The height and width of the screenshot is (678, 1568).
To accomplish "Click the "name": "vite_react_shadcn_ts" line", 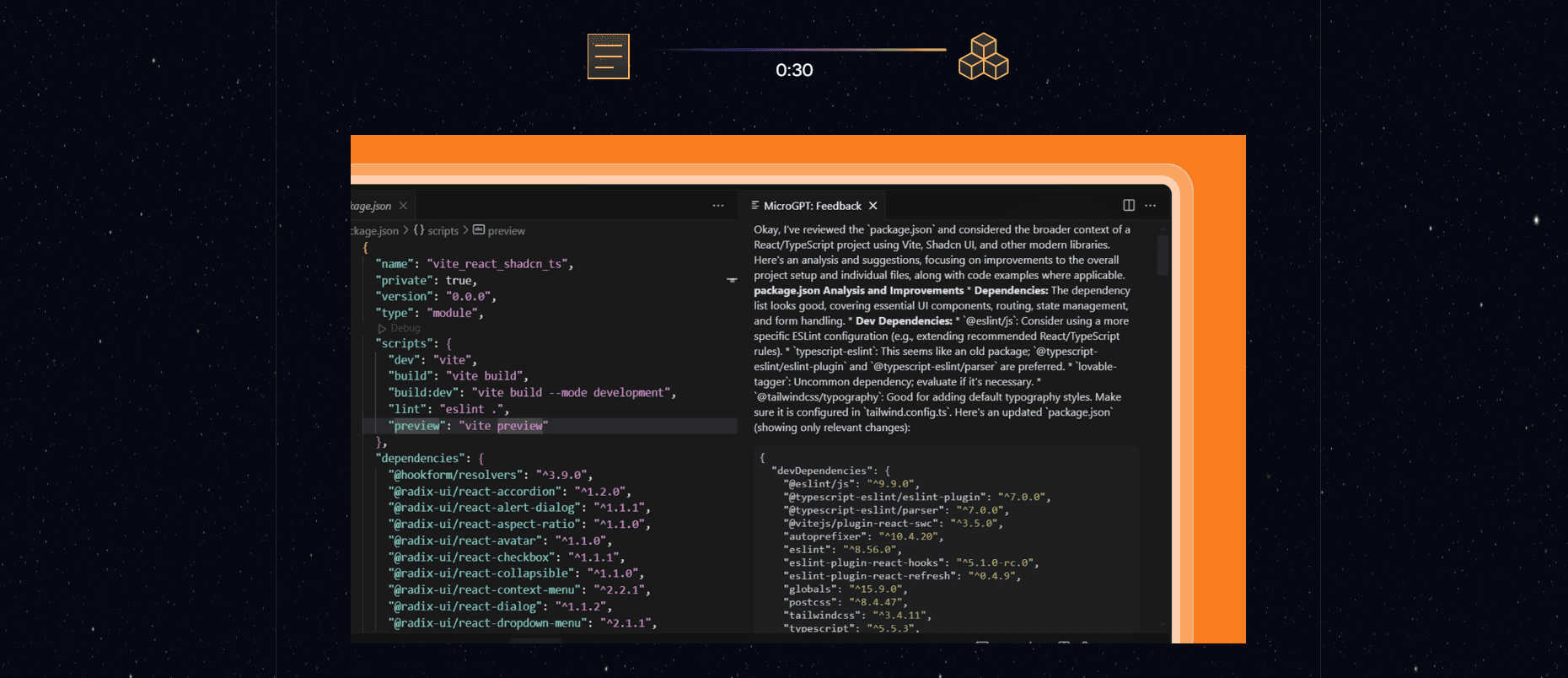I will [475, 264].
